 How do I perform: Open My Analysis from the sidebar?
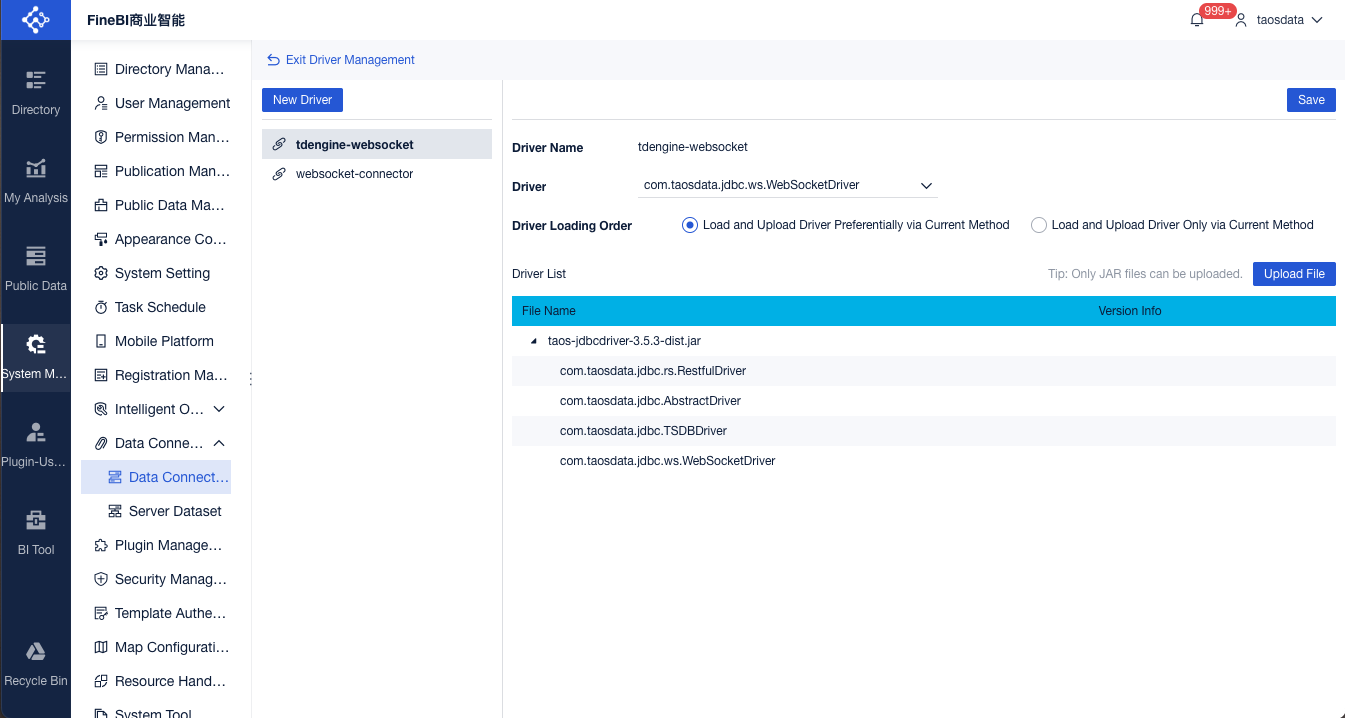pos(36,182)
